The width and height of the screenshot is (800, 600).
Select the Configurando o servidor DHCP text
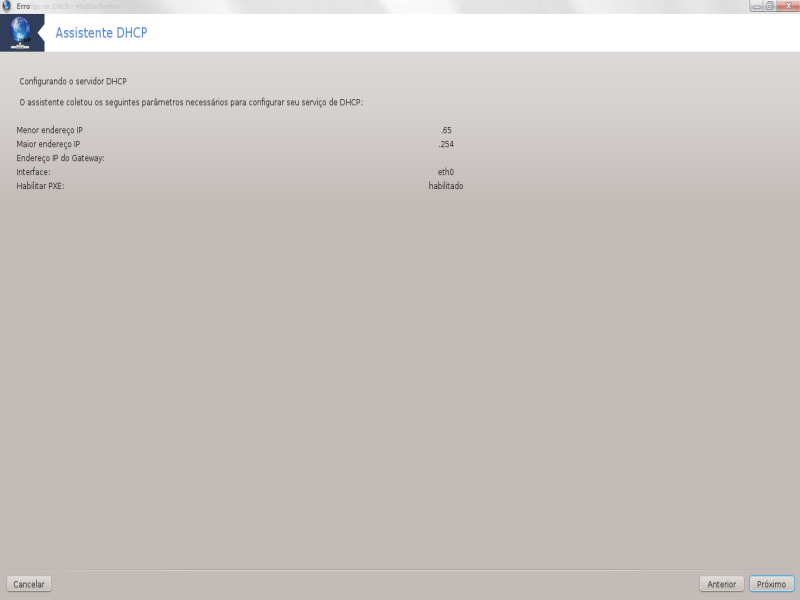point(73,81)
